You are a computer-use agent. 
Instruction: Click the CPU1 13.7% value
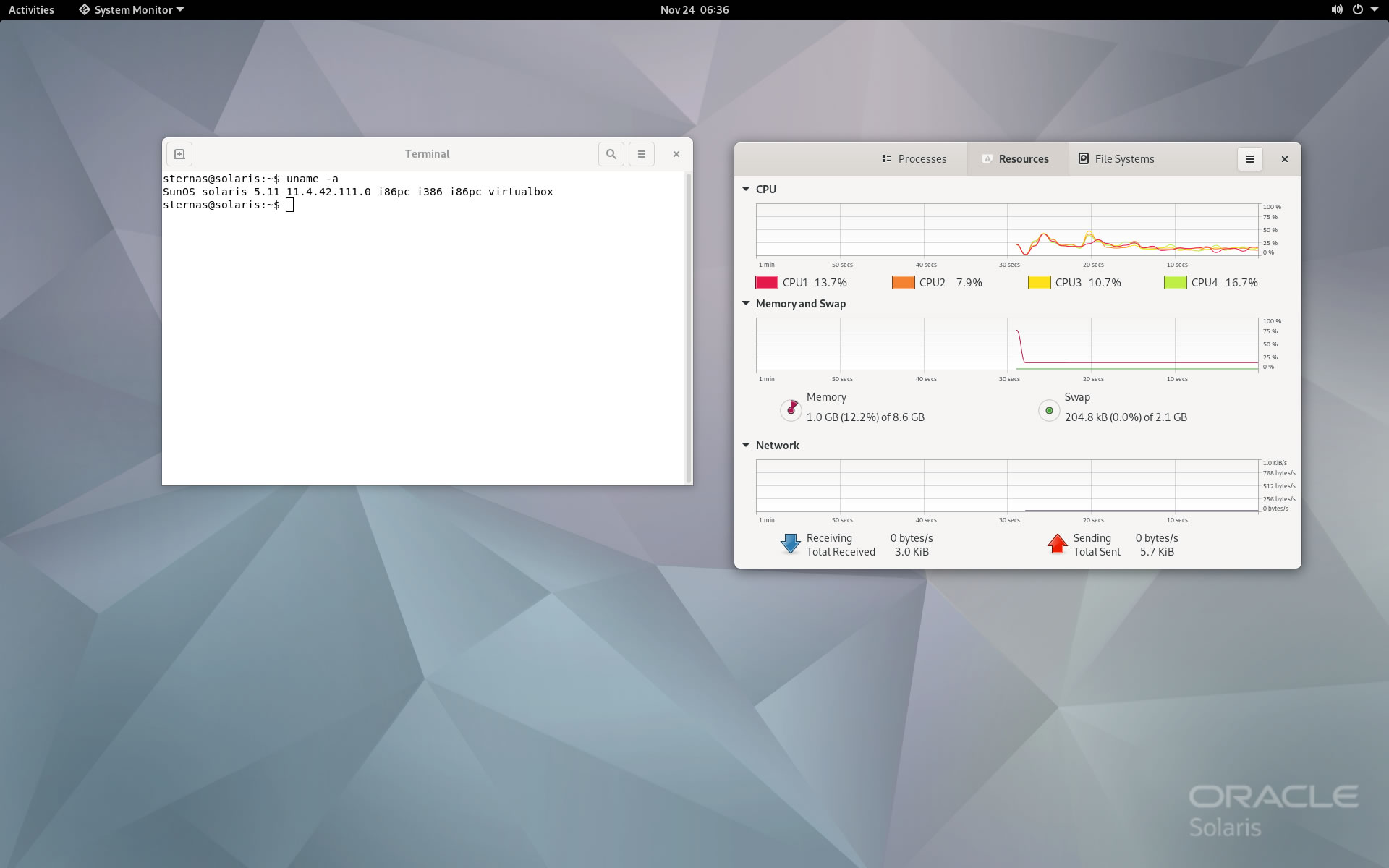[831, 283]
